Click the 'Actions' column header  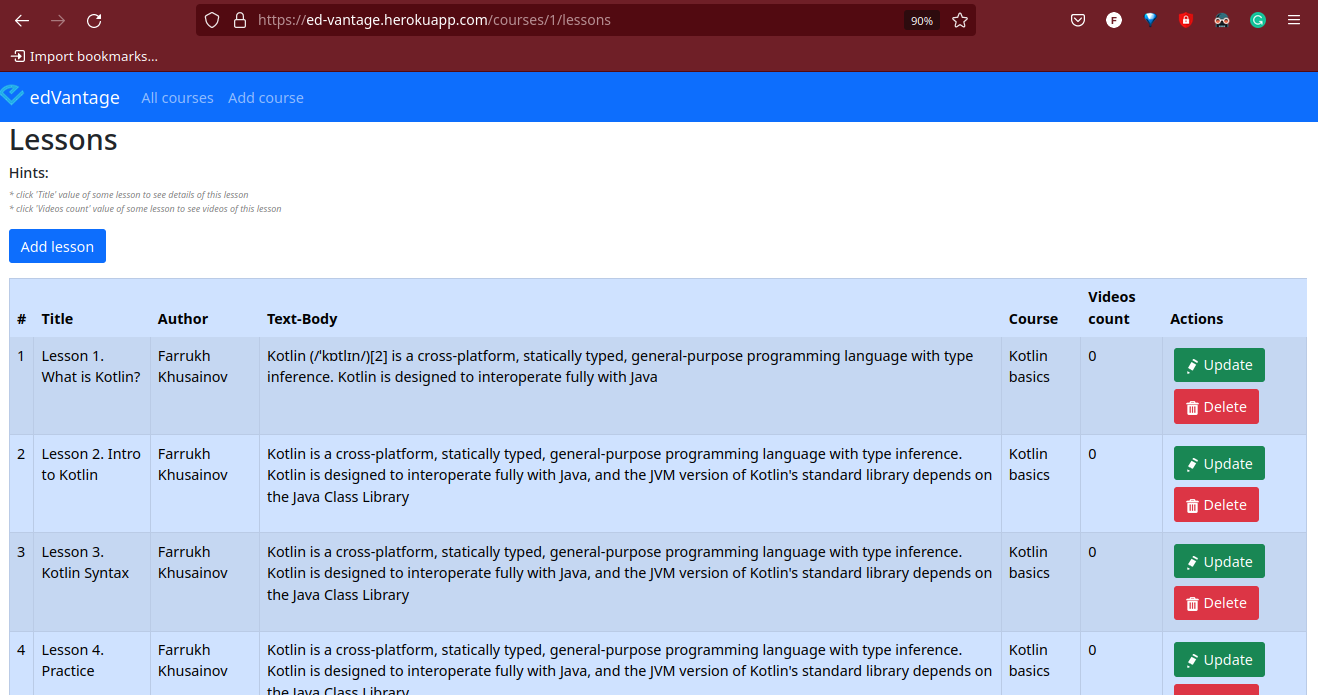point(1196,319)
